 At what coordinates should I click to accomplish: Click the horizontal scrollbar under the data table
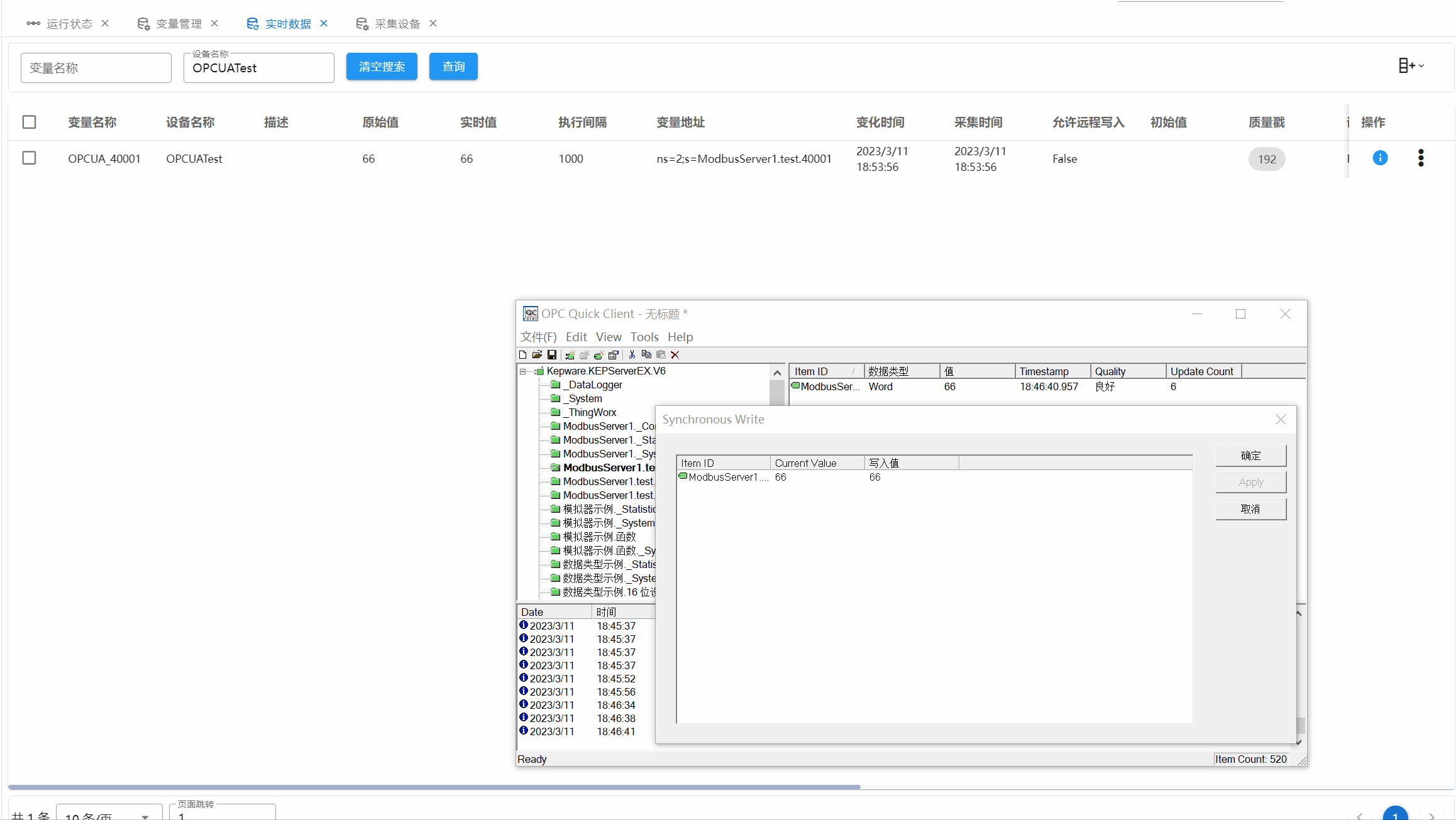434,787
